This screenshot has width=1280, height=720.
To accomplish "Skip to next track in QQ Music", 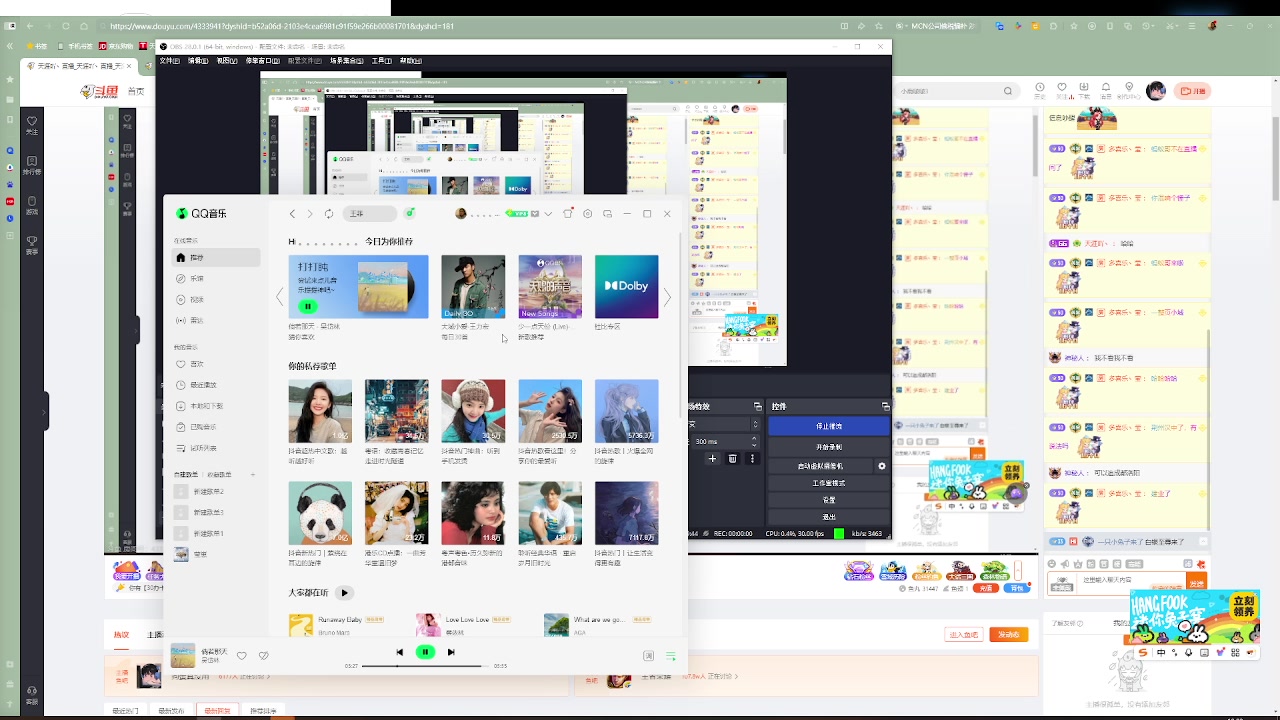I will coord(451,652).
